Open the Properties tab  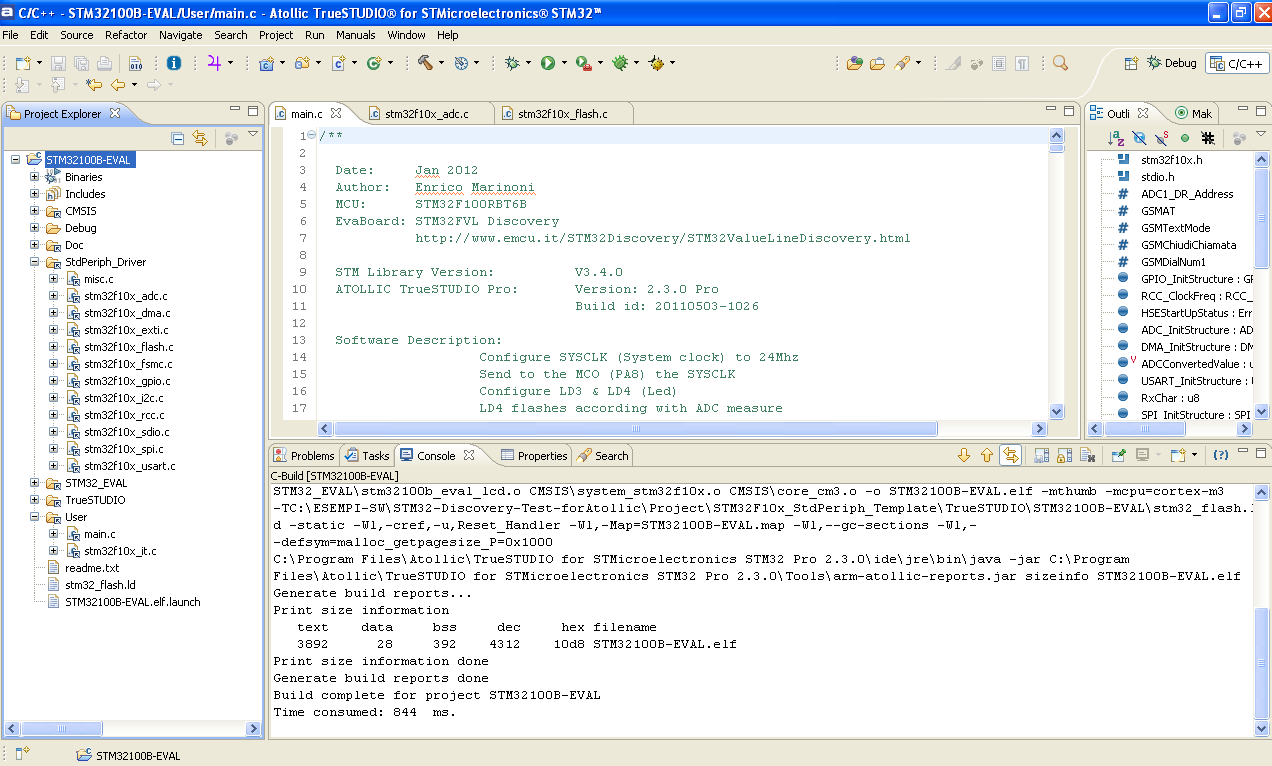[533, 455]
